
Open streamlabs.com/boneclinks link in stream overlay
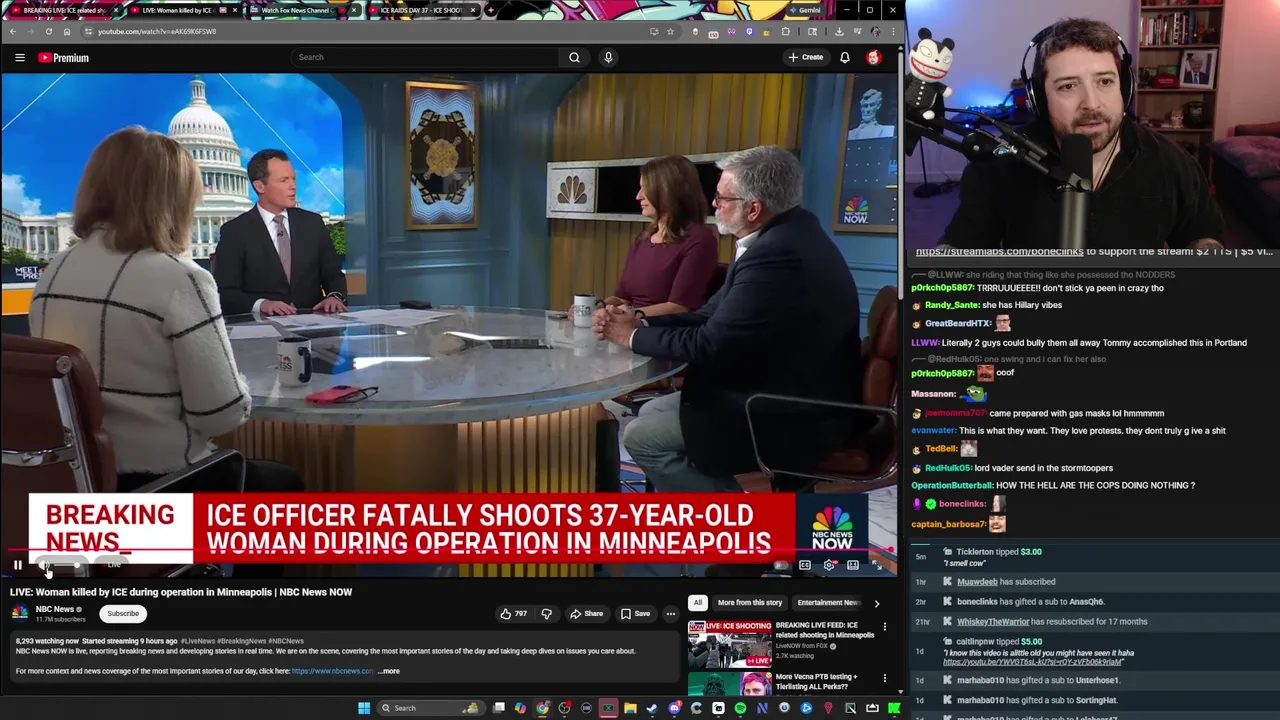pos(999,251)
